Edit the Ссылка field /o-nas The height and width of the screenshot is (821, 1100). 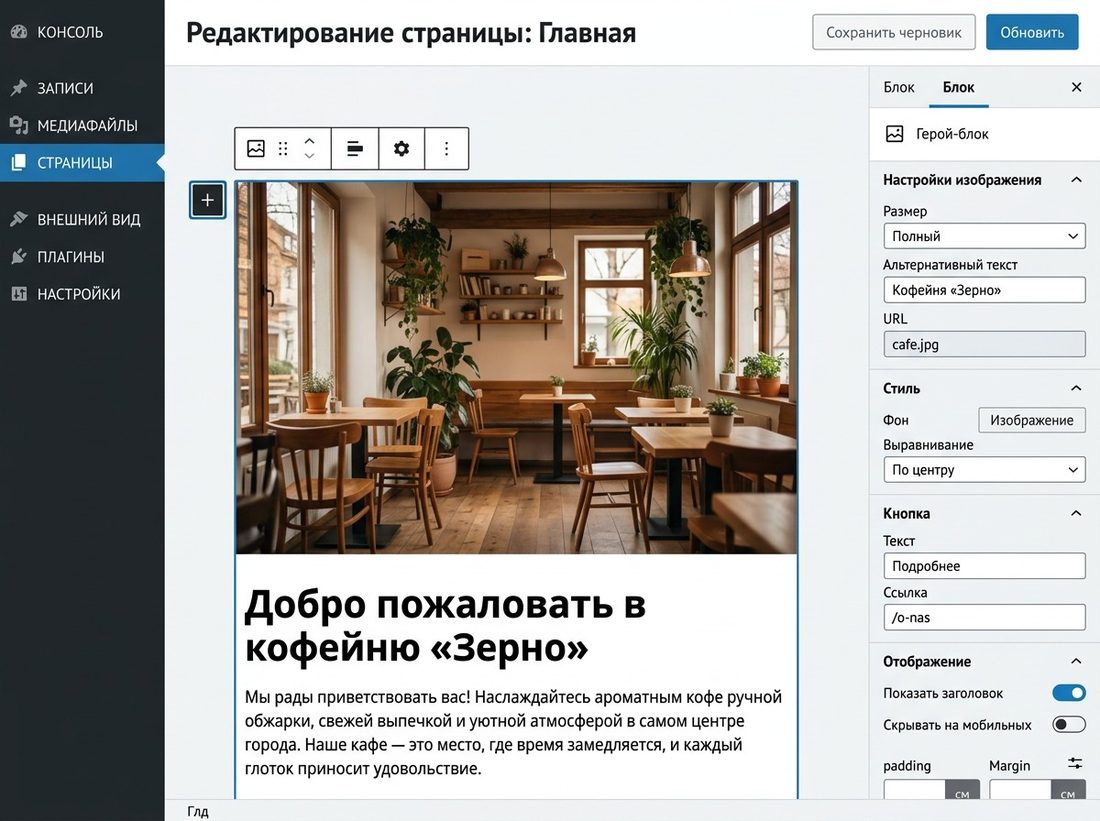pos(984,618)
